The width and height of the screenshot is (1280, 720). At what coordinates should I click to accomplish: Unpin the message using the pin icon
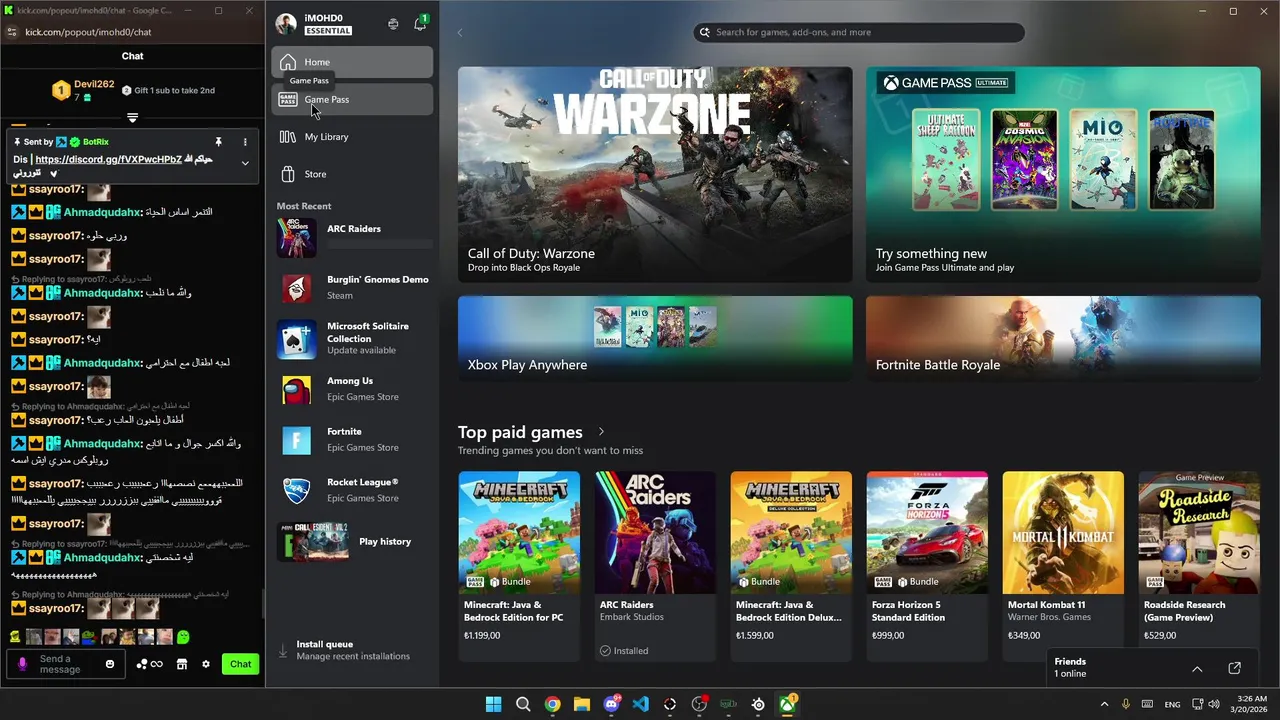coord(218,142)
